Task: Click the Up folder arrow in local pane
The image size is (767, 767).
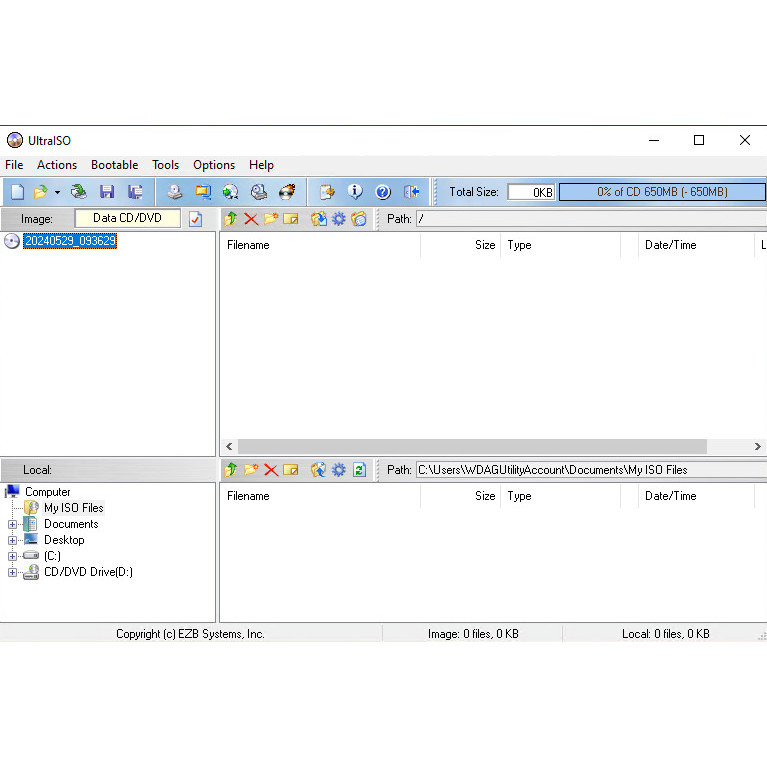Action: tap(231, 470)
